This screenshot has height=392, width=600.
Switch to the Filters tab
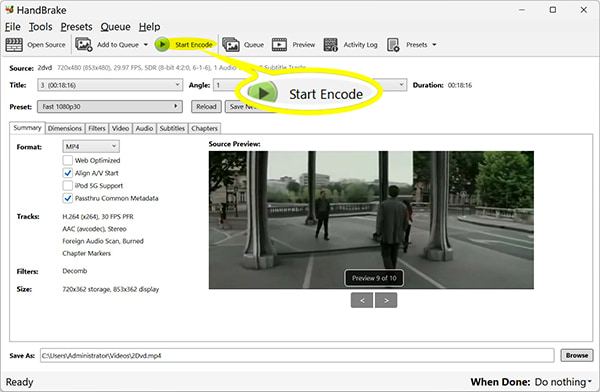tap(97, 128)
